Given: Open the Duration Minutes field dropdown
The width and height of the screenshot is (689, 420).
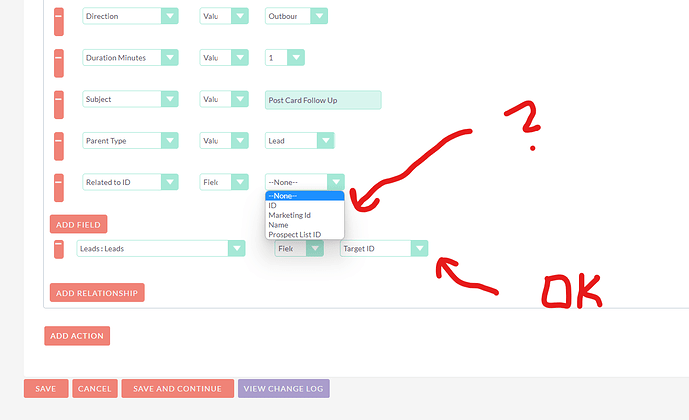Looking at the screenshot, I should pyautogui.click(x=130, y=58).
